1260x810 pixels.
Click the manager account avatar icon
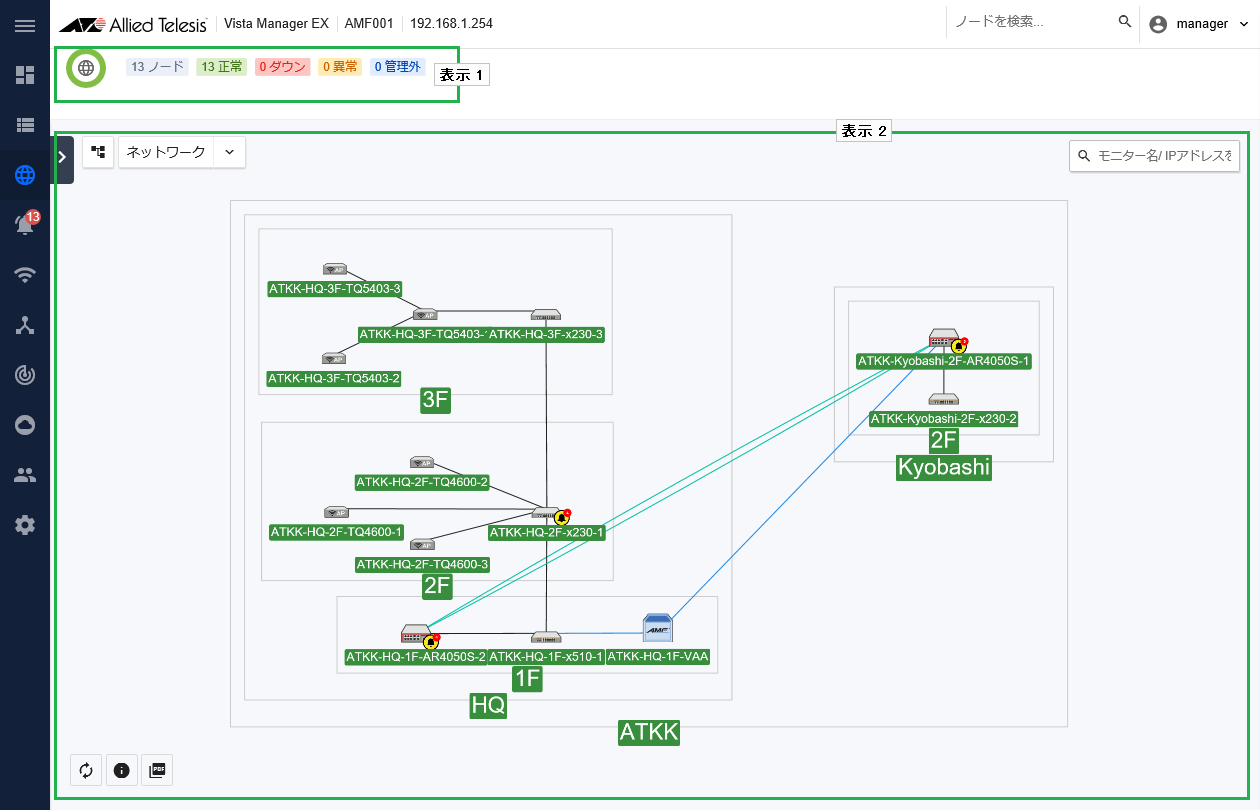click(1158, 24)
